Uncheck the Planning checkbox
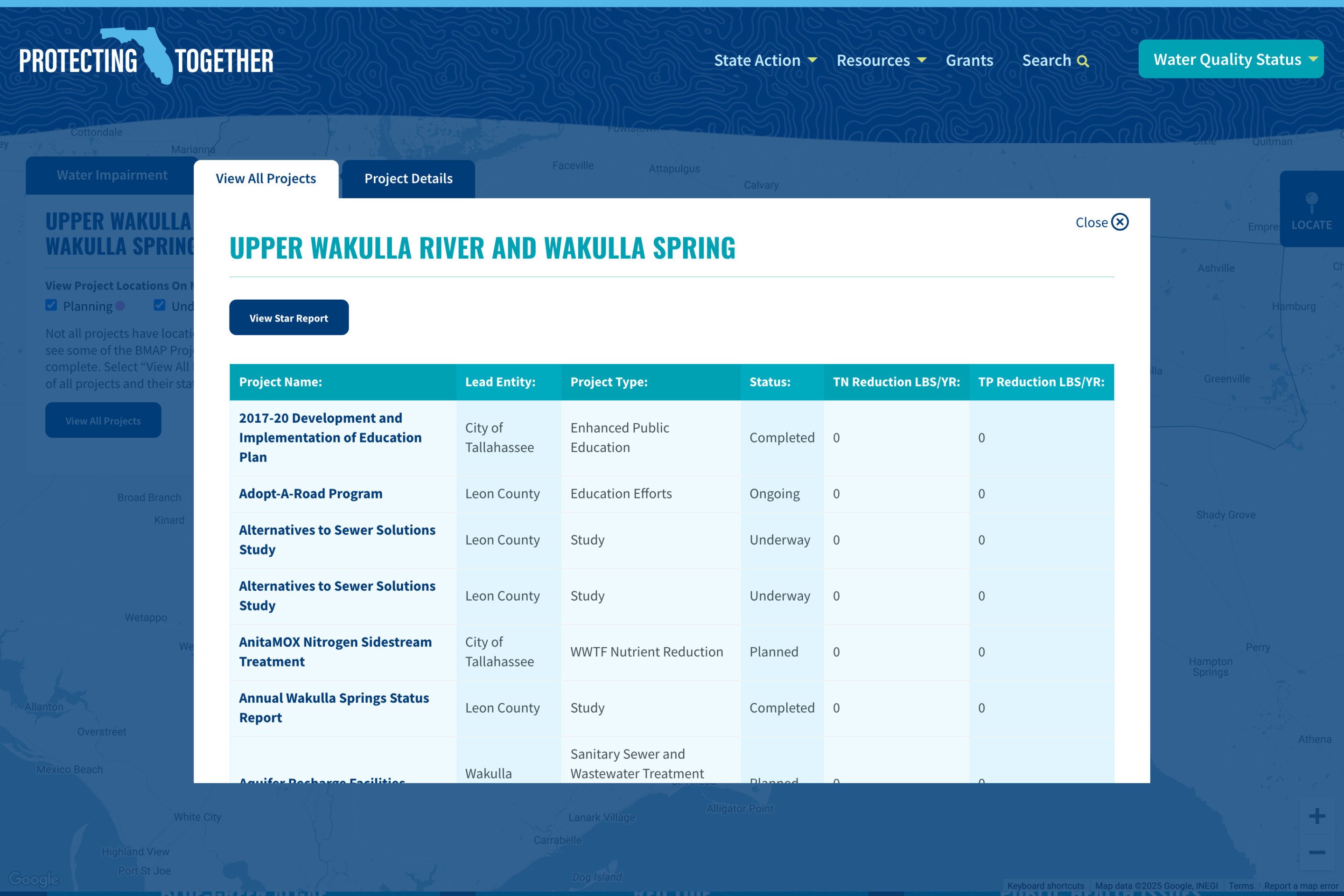 click(51, 305)
